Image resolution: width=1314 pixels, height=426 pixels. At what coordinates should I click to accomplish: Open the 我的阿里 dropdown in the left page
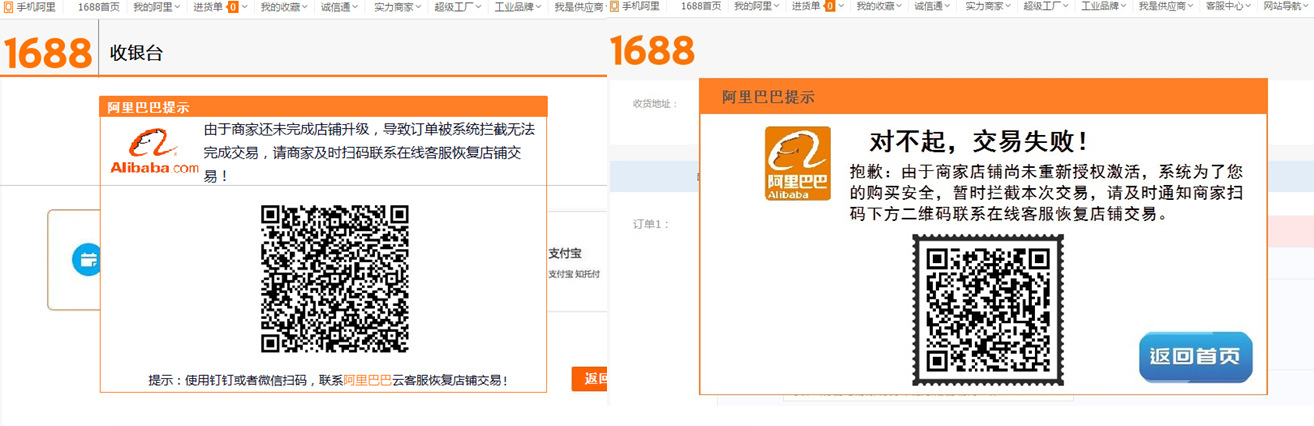[156, 7]
